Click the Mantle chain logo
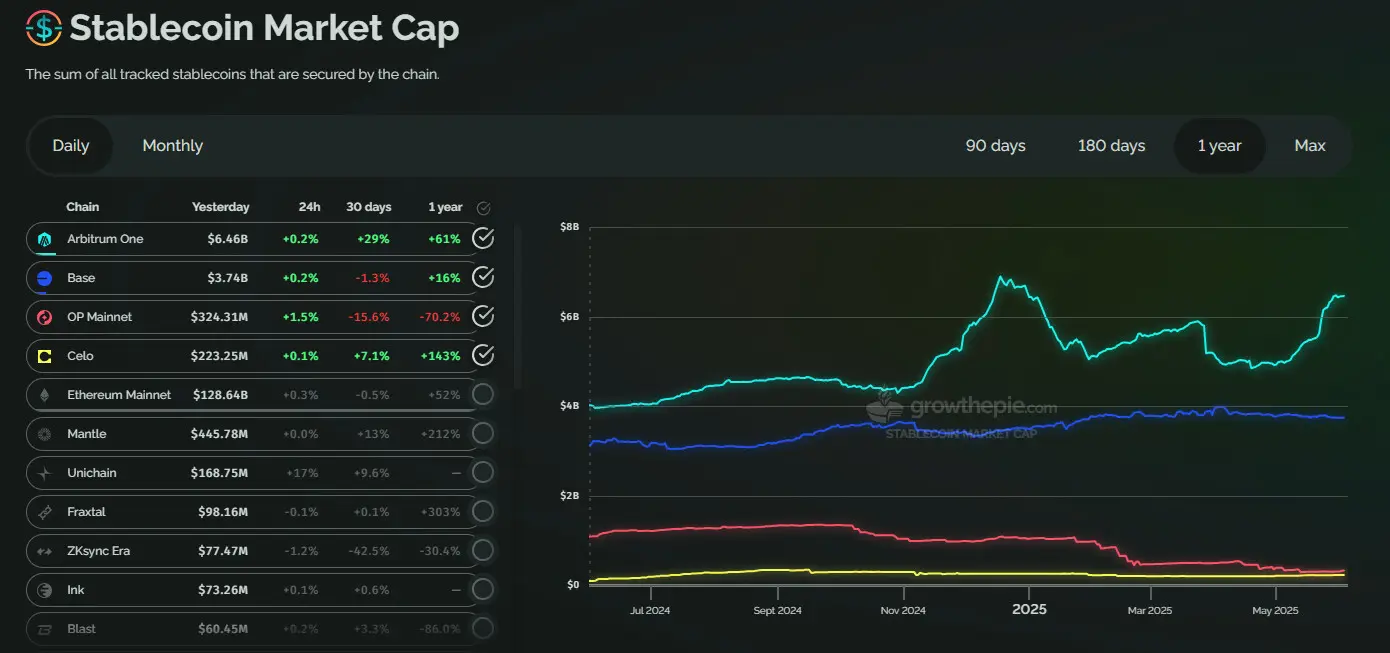Viewport: 1390px width, 653px height. (x=44, y=434)
